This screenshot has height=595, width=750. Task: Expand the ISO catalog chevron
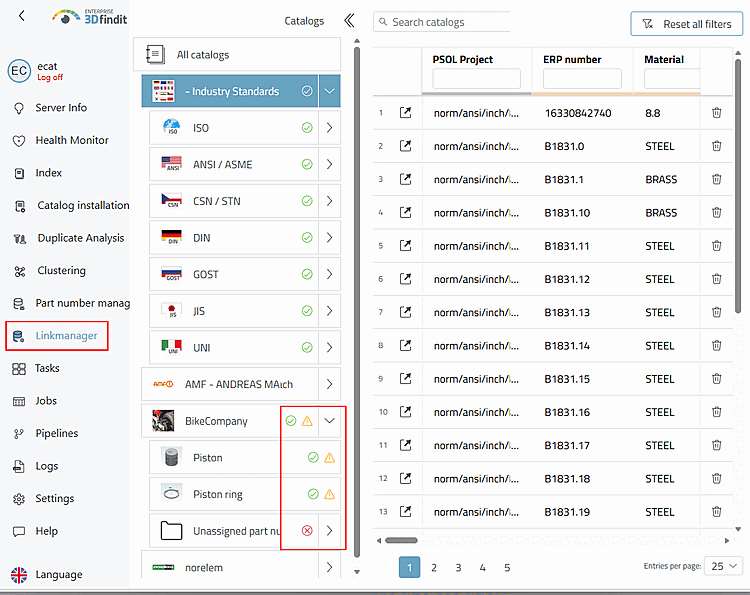point(330,128)
